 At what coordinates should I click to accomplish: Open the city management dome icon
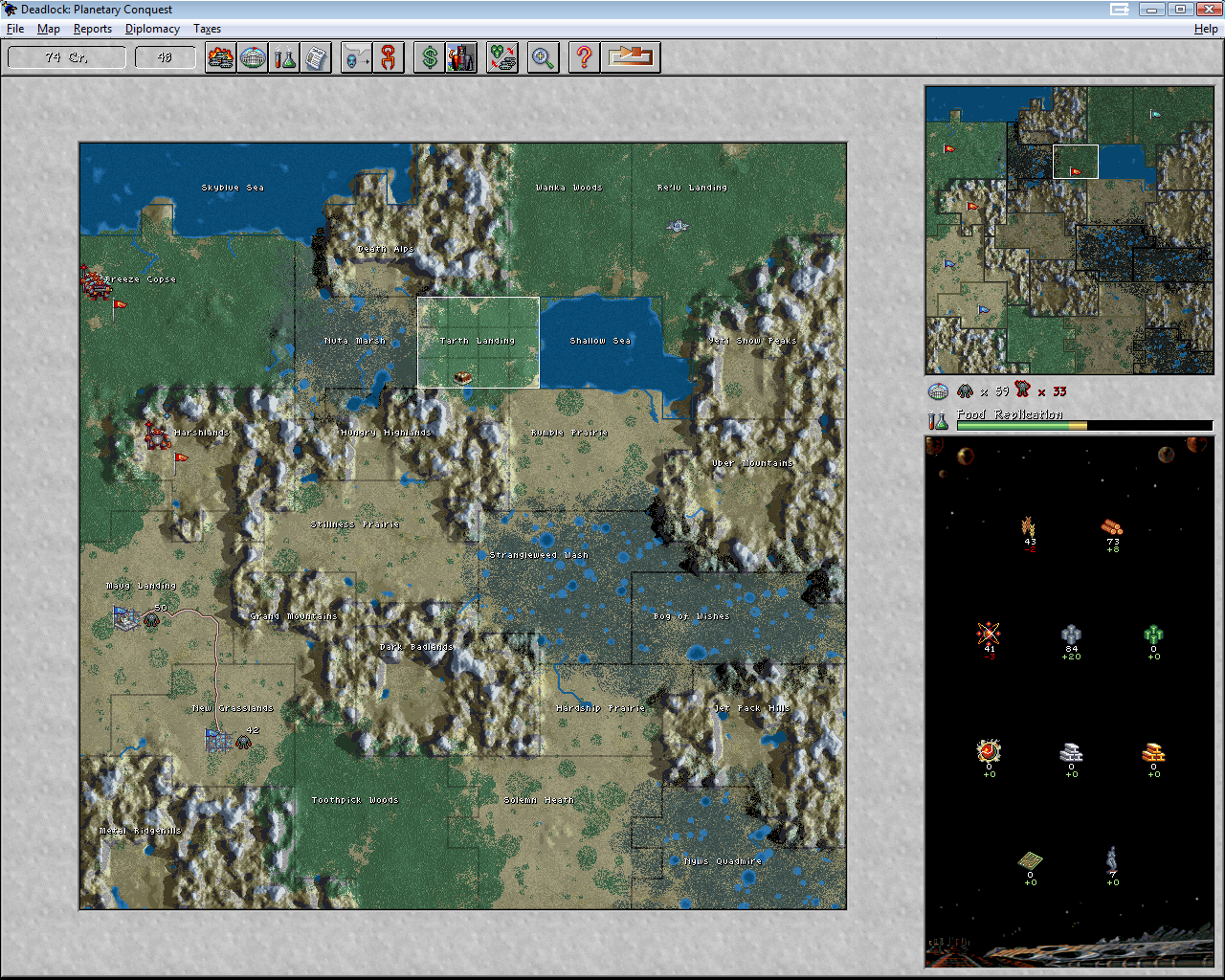[253, 57]
